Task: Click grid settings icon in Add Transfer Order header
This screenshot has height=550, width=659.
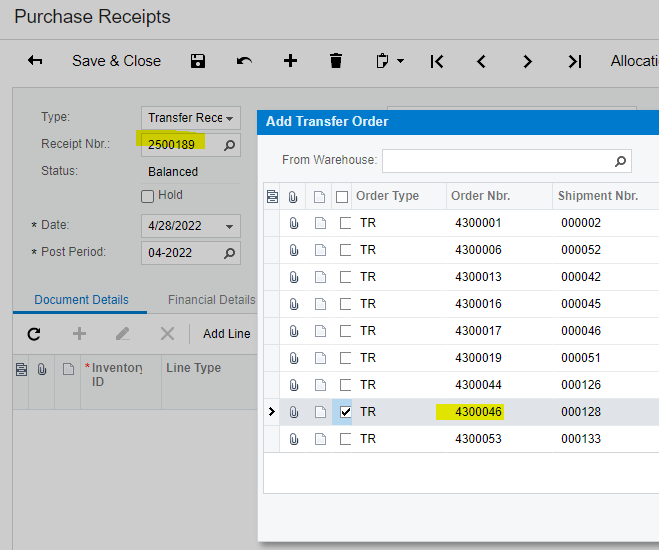Action: (272, 196)
